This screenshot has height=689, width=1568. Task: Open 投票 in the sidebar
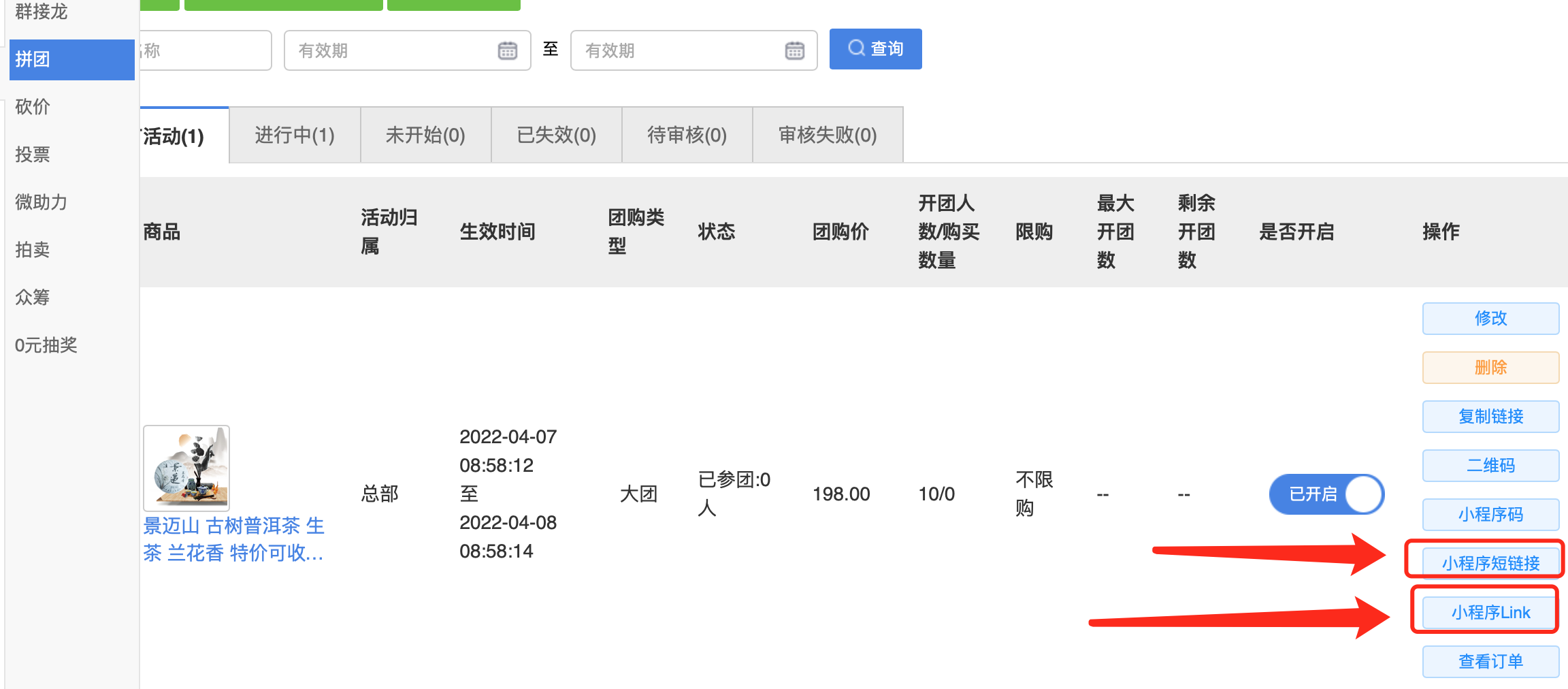(33, 155)
